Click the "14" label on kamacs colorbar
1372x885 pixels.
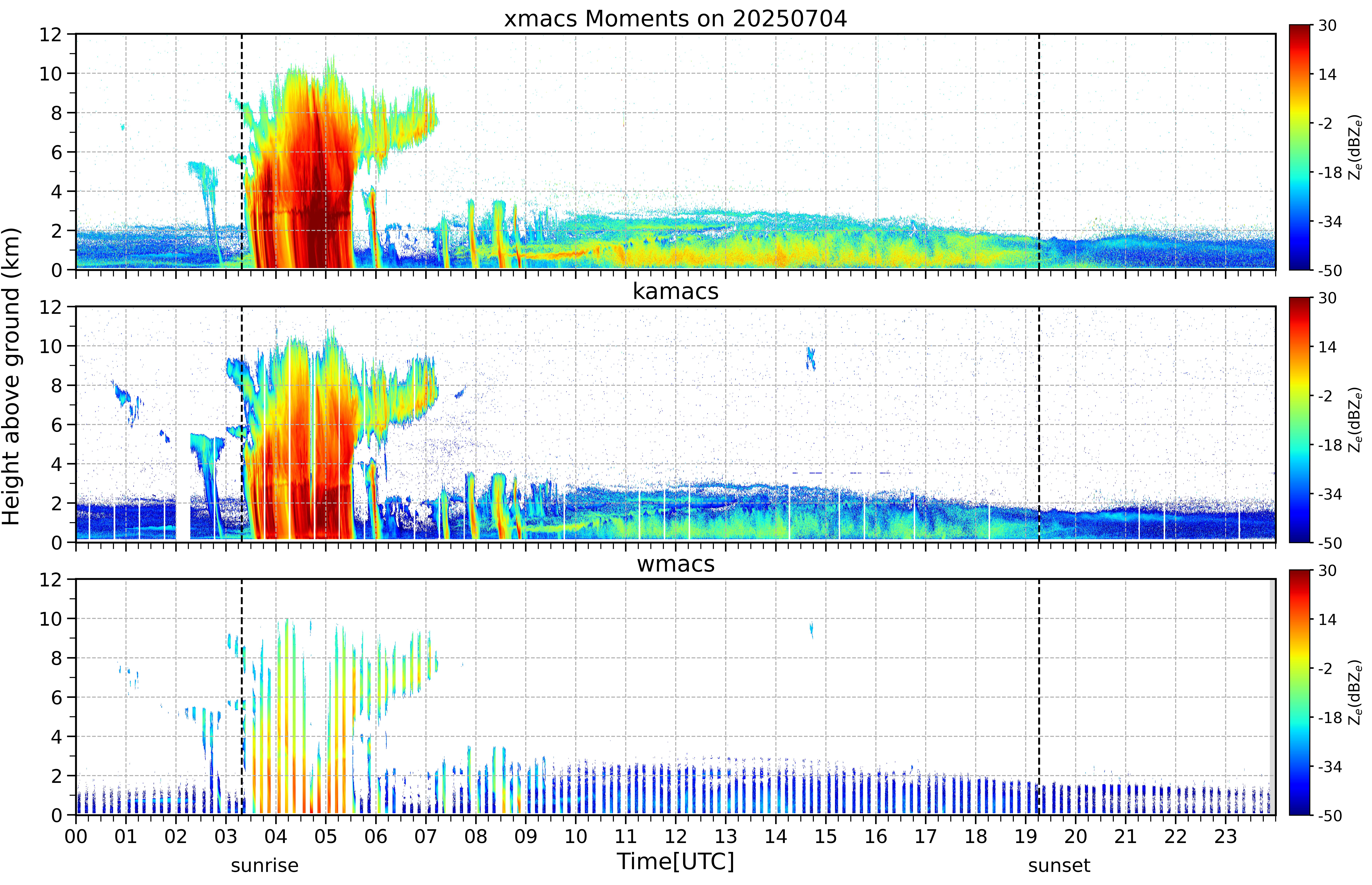click(x=1327, y=347)
